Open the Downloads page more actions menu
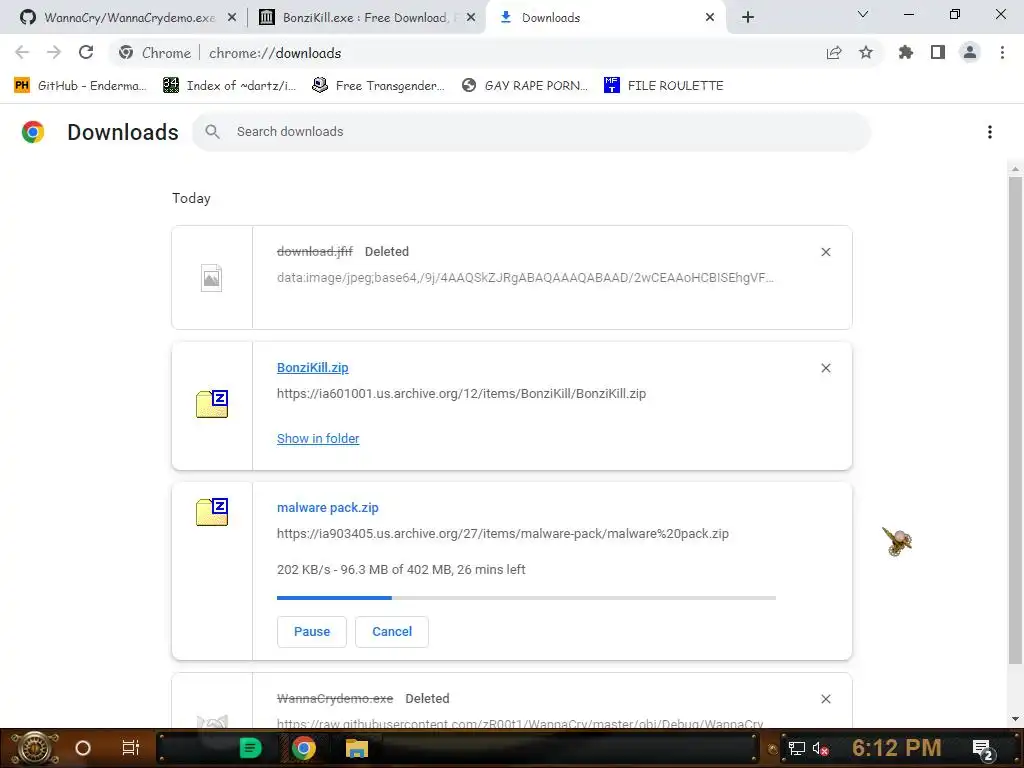This screenshot has height=768, width=1024. pyautogui.click(x=990, y=132)
